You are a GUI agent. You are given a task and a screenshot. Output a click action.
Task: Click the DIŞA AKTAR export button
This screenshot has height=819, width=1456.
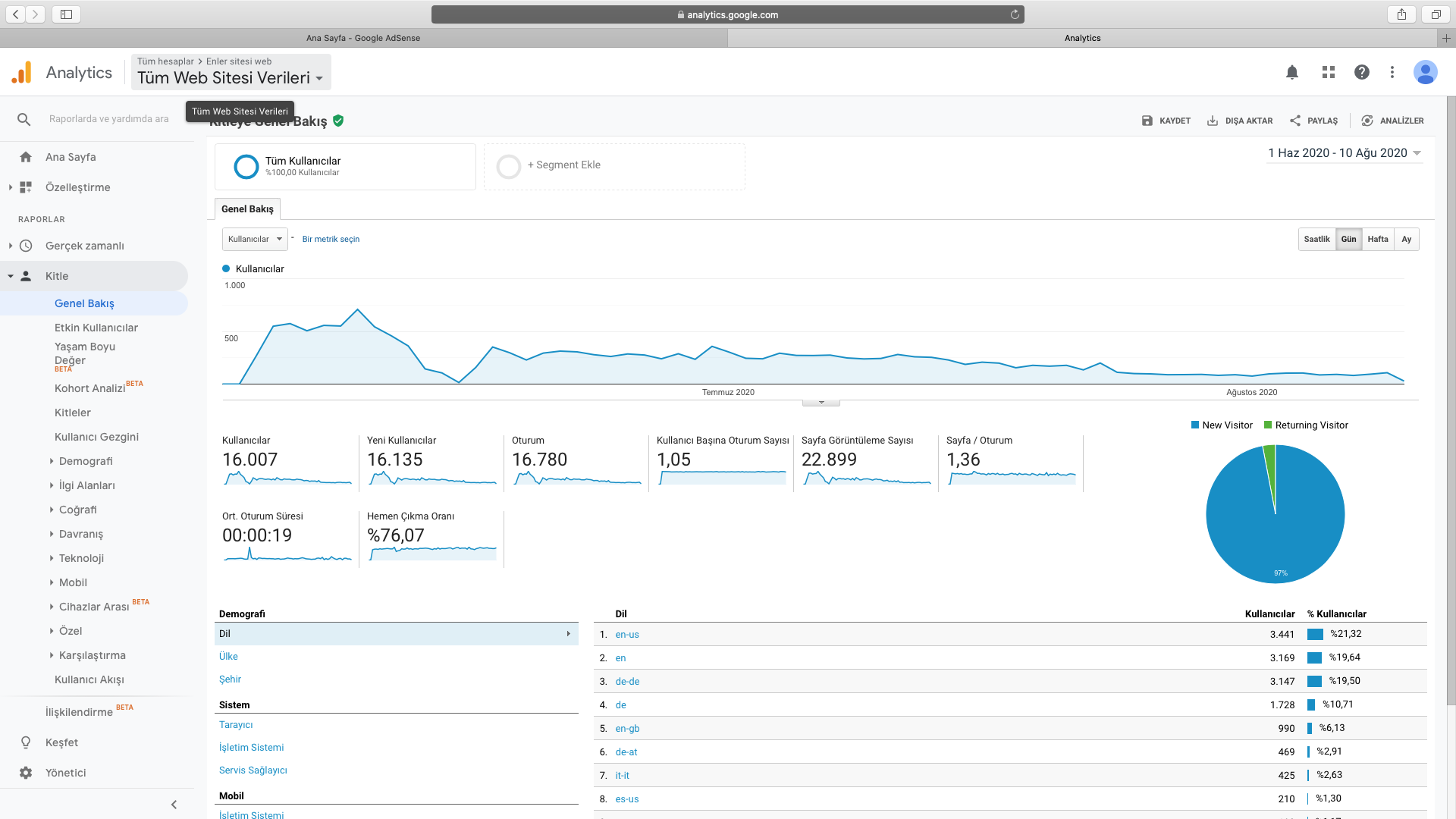pos(1240,121)
